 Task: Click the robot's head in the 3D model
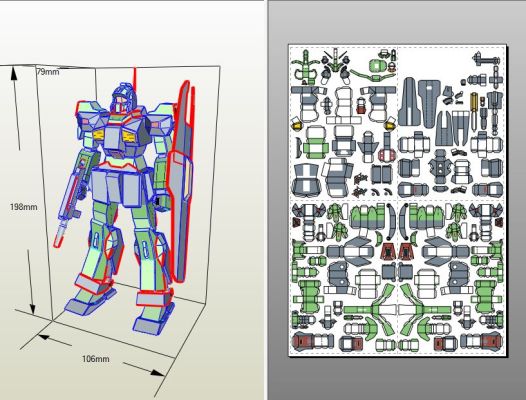coord(123,98)
